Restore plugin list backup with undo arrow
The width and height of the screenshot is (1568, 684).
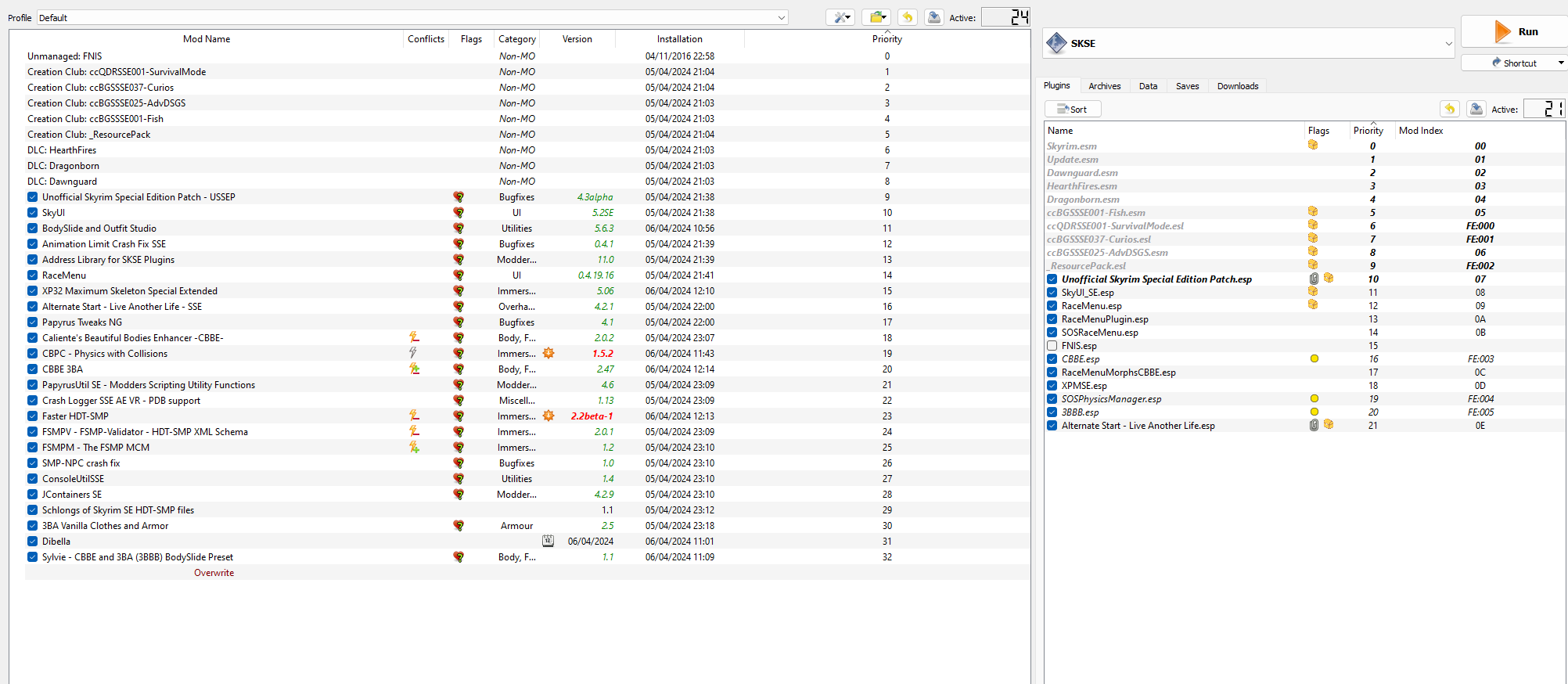coord(1450,109)
